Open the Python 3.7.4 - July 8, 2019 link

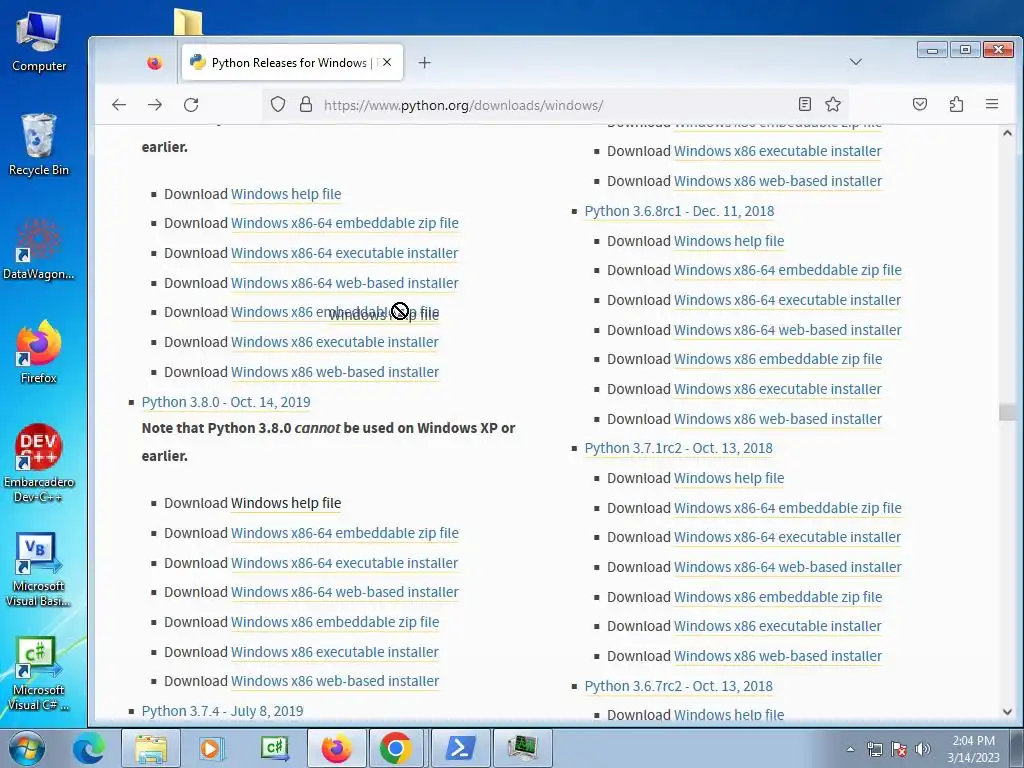click(x=223, y=711)
